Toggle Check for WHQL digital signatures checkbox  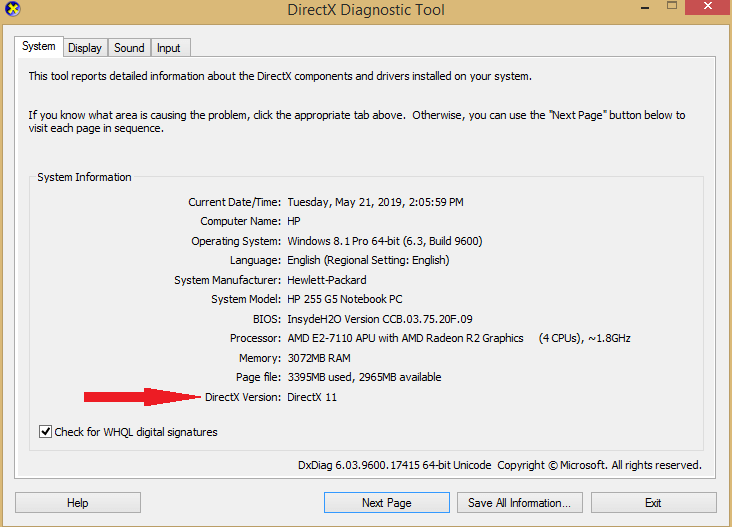(x=45, y=432)
